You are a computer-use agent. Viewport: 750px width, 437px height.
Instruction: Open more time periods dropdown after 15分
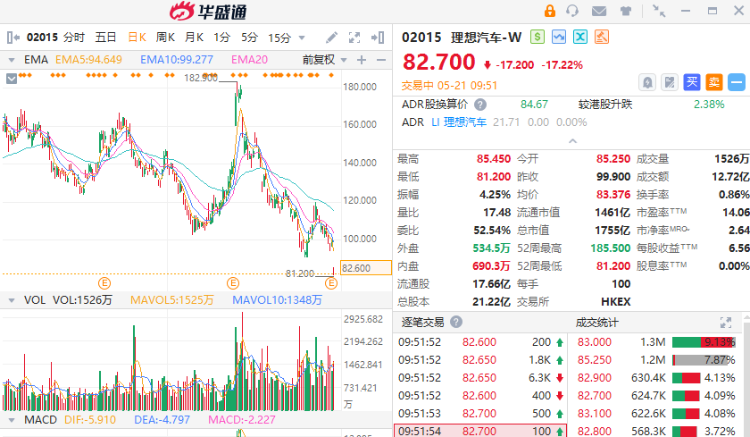click(x=301, y=38)
